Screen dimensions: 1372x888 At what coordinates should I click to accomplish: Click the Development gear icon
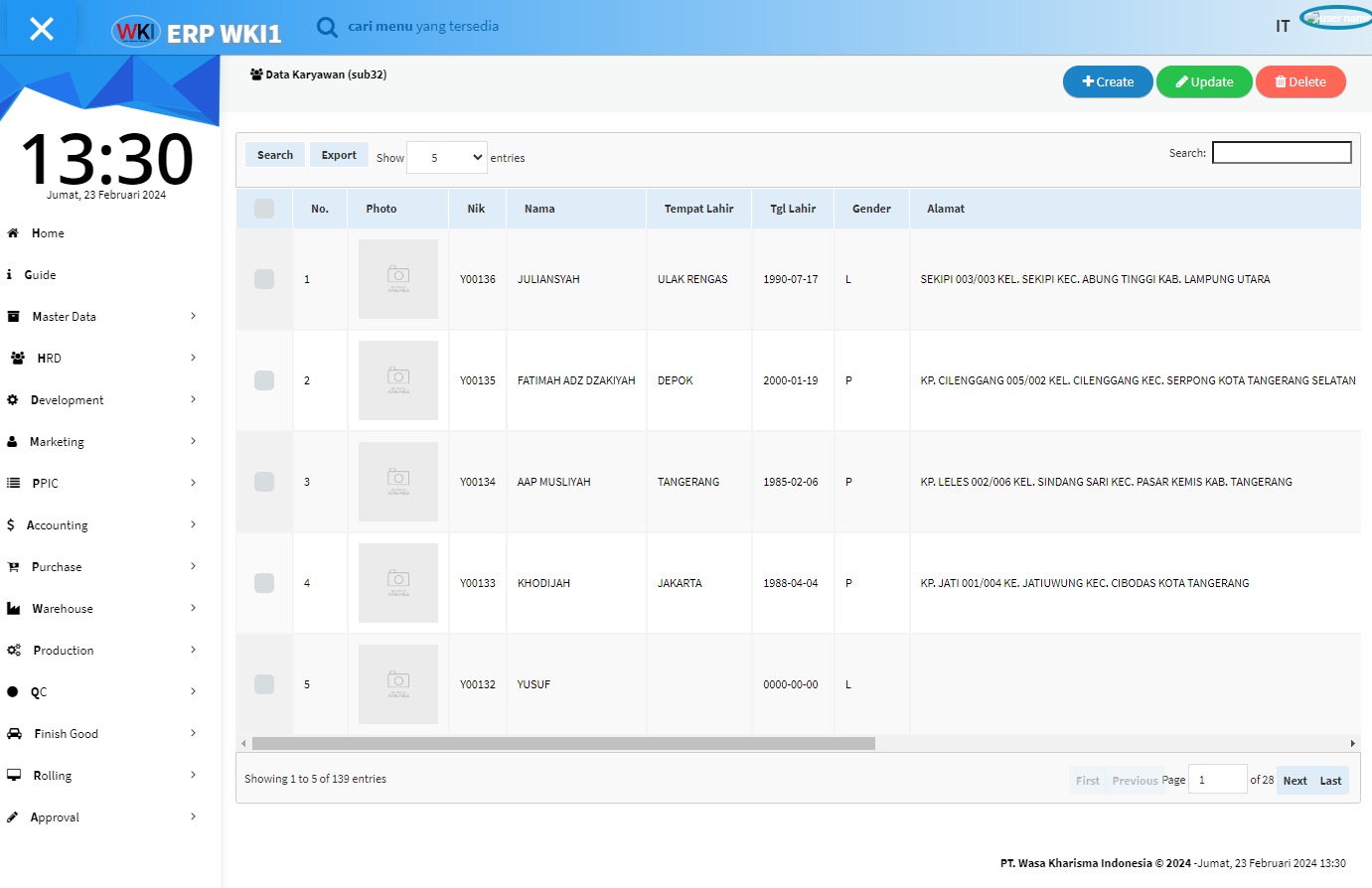click(13, 400)
